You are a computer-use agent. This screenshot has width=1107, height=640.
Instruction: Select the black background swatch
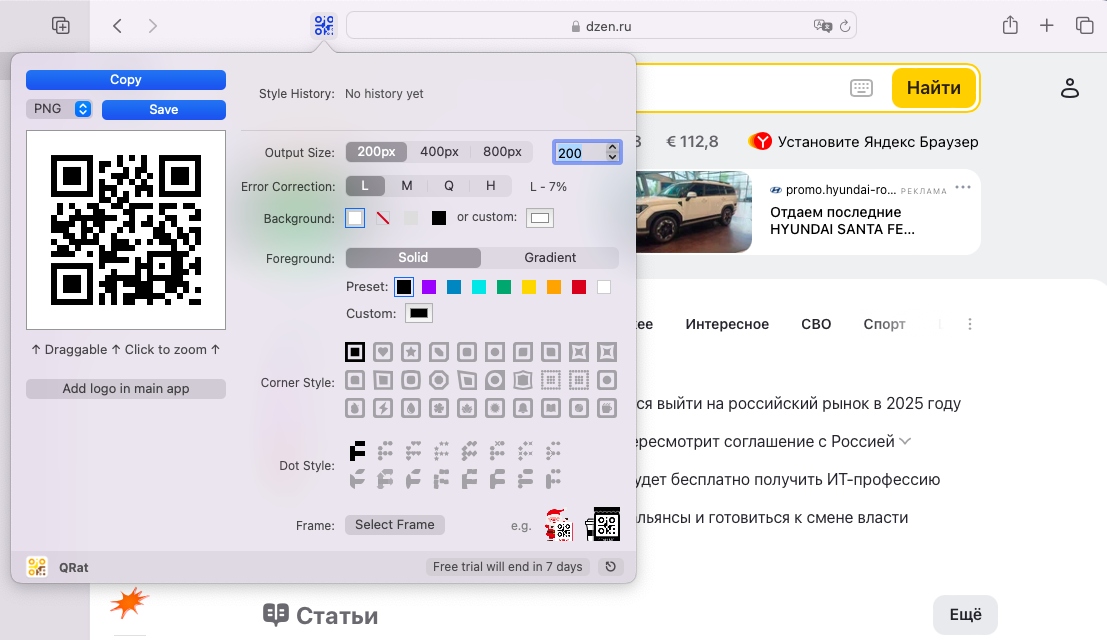click(x=438, y=218)
